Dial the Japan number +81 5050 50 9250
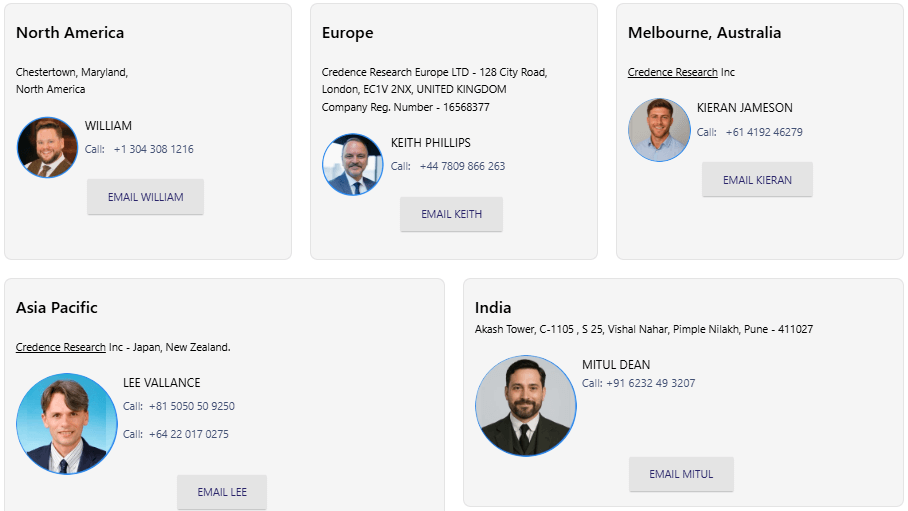The width and height of the screenshot is (908, 511). pyautogui.click(x=191, y=406)
